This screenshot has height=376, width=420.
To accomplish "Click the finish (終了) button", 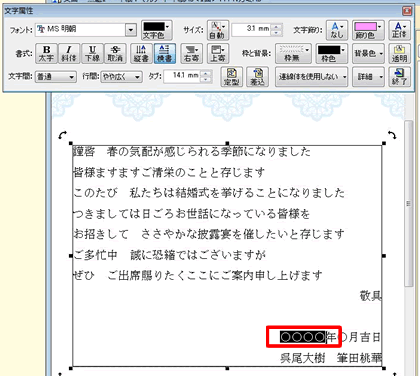I will point(399,77).
